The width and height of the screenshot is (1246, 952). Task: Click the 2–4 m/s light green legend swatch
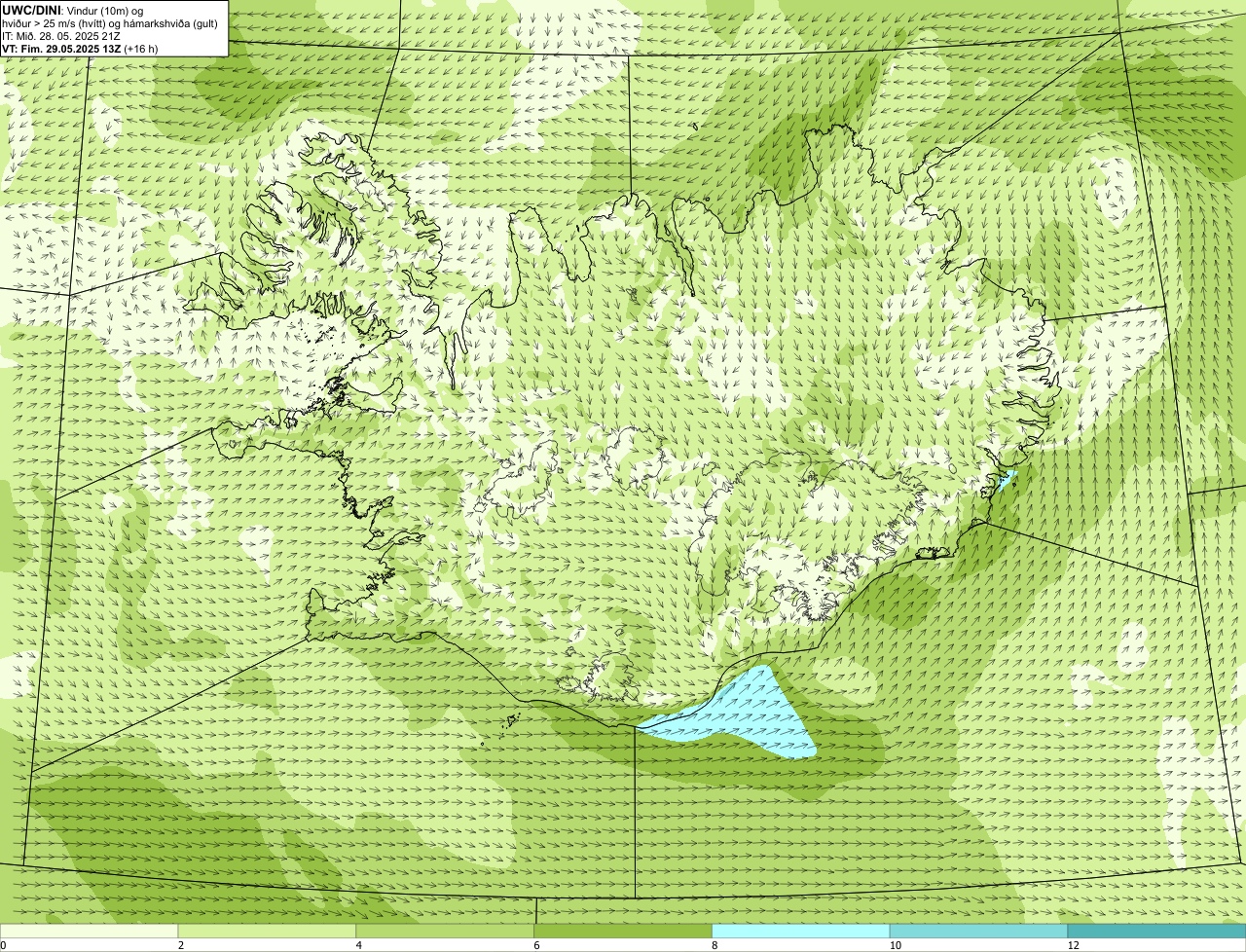(268, 932)
